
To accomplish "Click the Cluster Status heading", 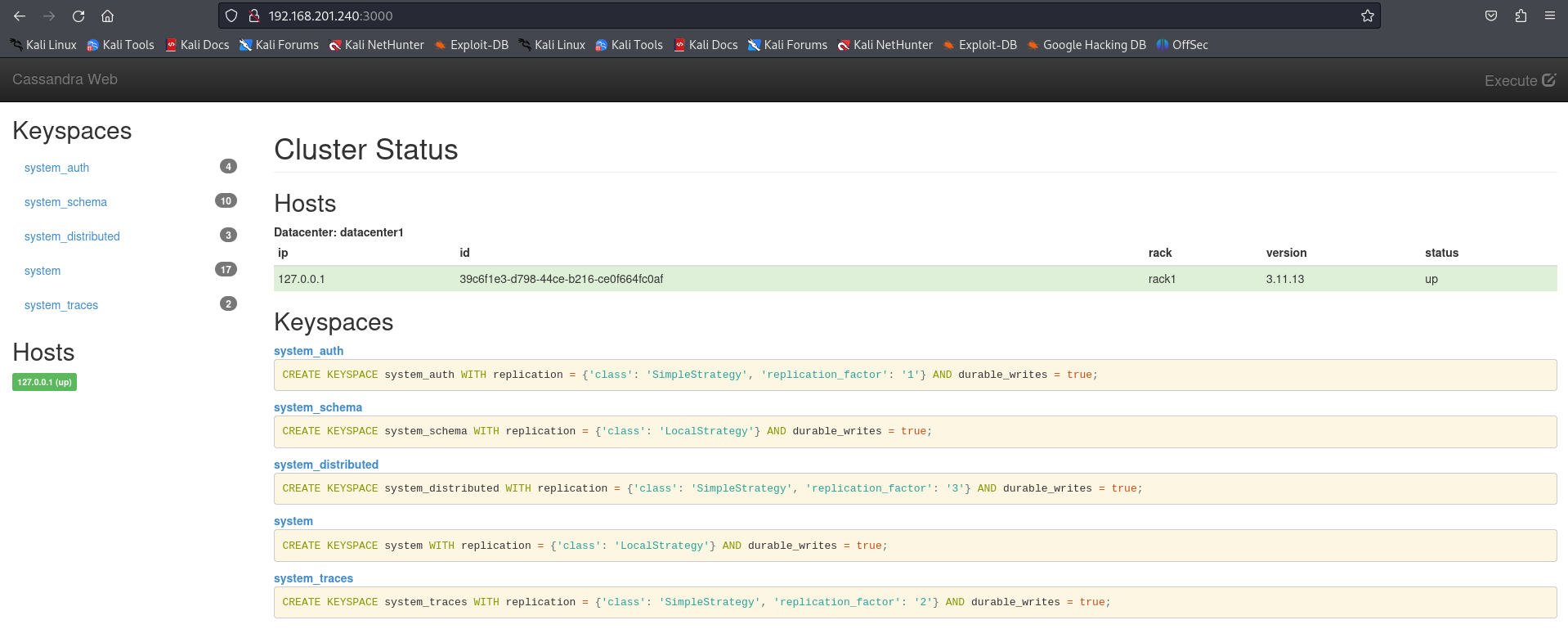I will point(365,150).
